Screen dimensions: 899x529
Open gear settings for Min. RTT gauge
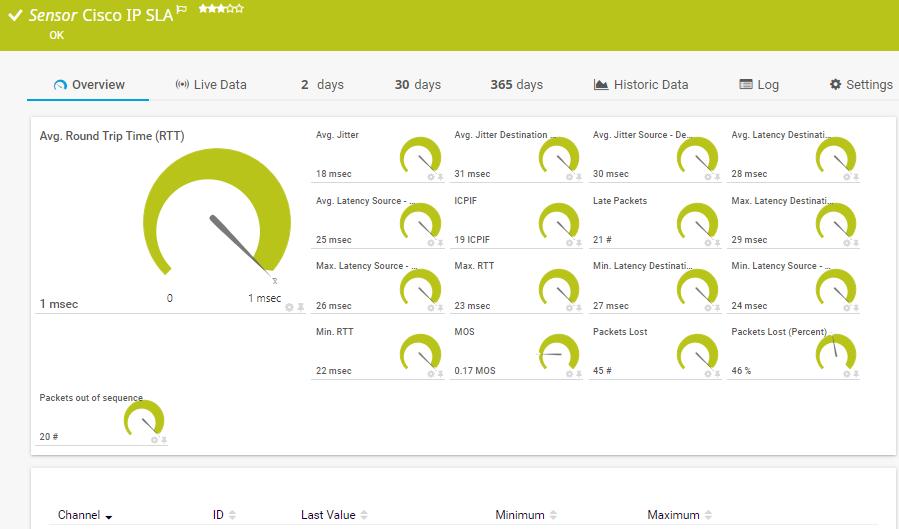coord(431,374)
